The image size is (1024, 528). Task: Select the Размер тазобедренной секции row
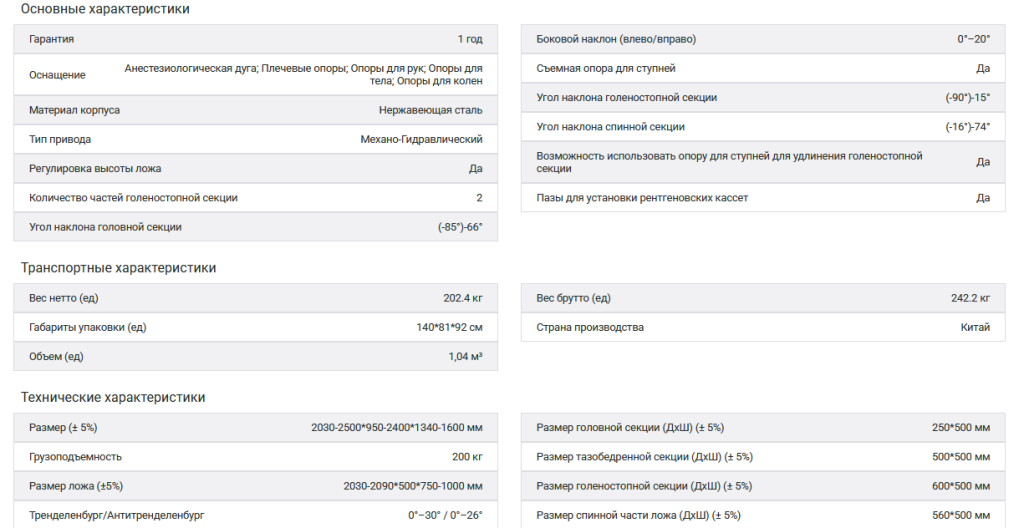click(x=763, y=457)
